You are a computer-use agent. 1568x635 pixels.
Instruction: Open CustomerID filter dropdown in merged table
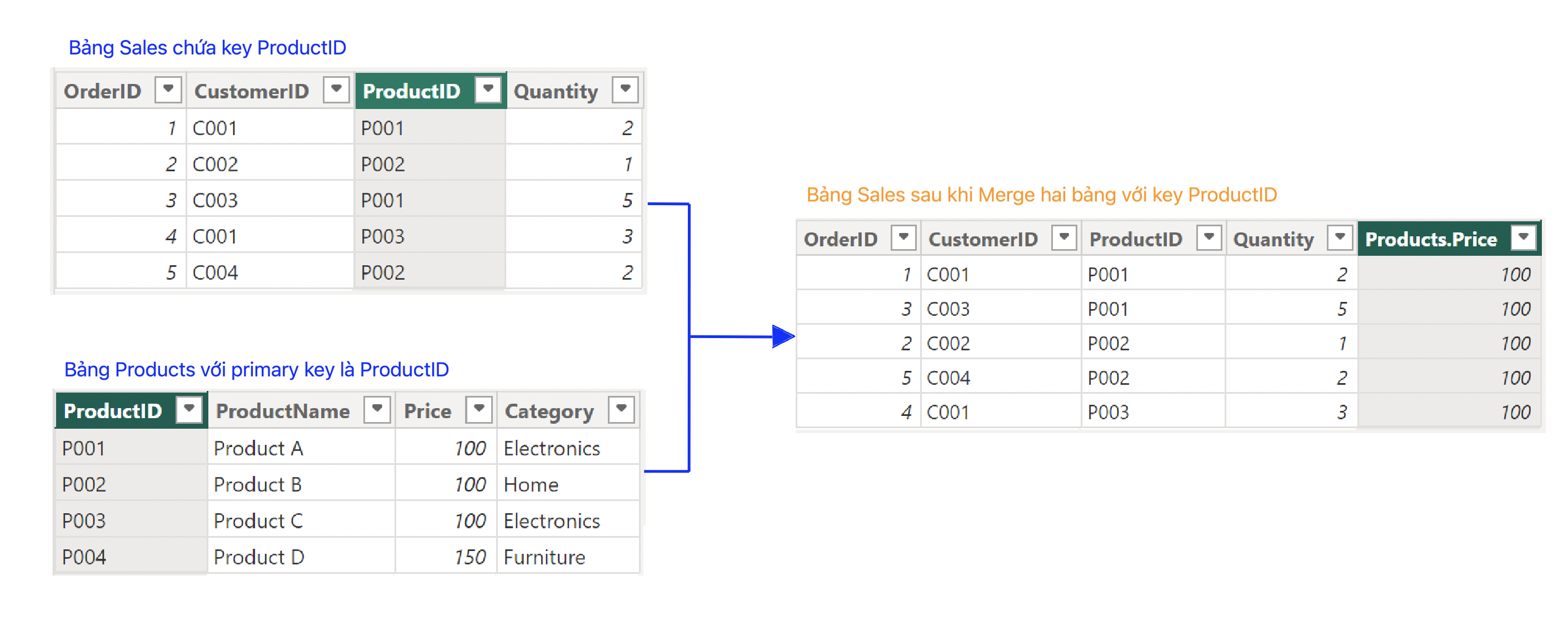click(x=1064, y=237)
